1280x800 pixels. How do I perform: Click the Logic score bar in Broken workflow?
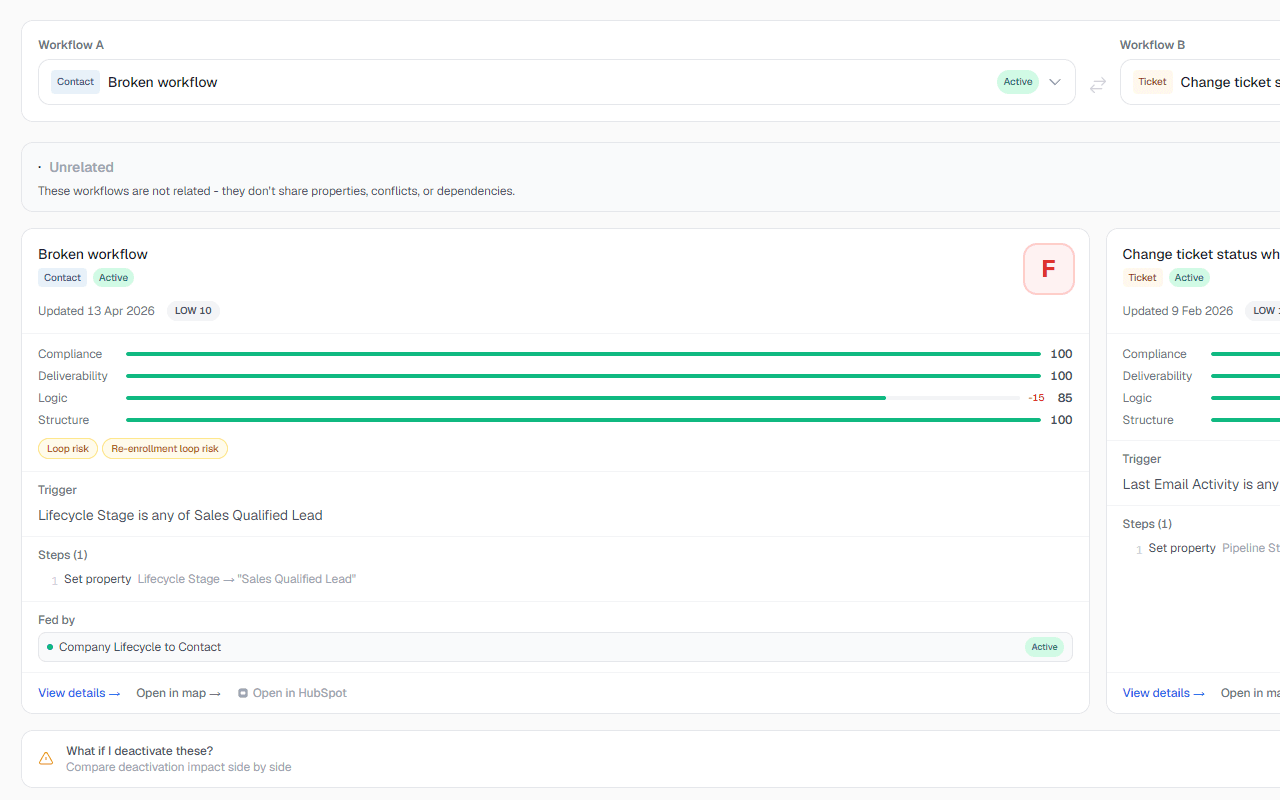[573, 398]
